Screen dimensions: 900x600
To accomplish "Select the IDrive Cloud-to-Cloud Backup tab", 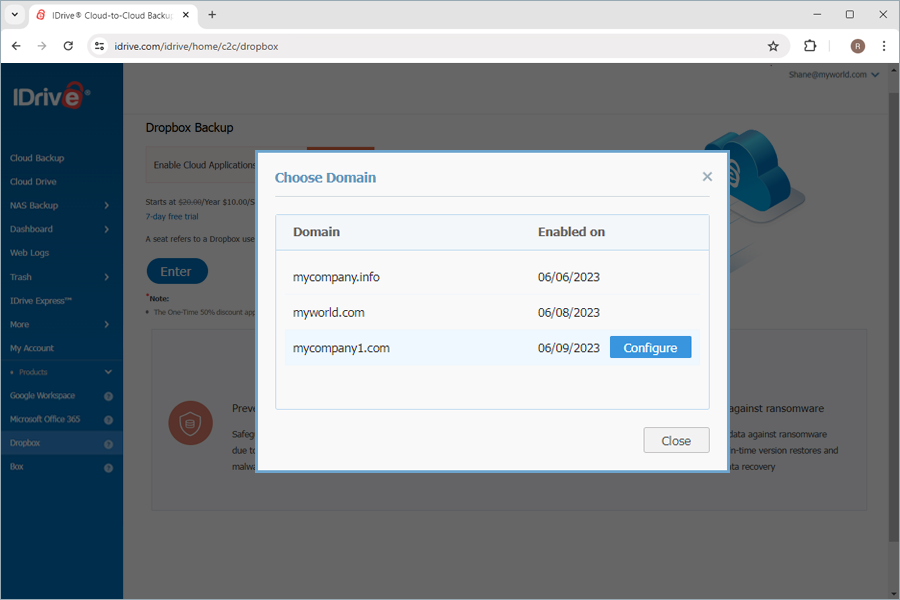I will 112,16.
